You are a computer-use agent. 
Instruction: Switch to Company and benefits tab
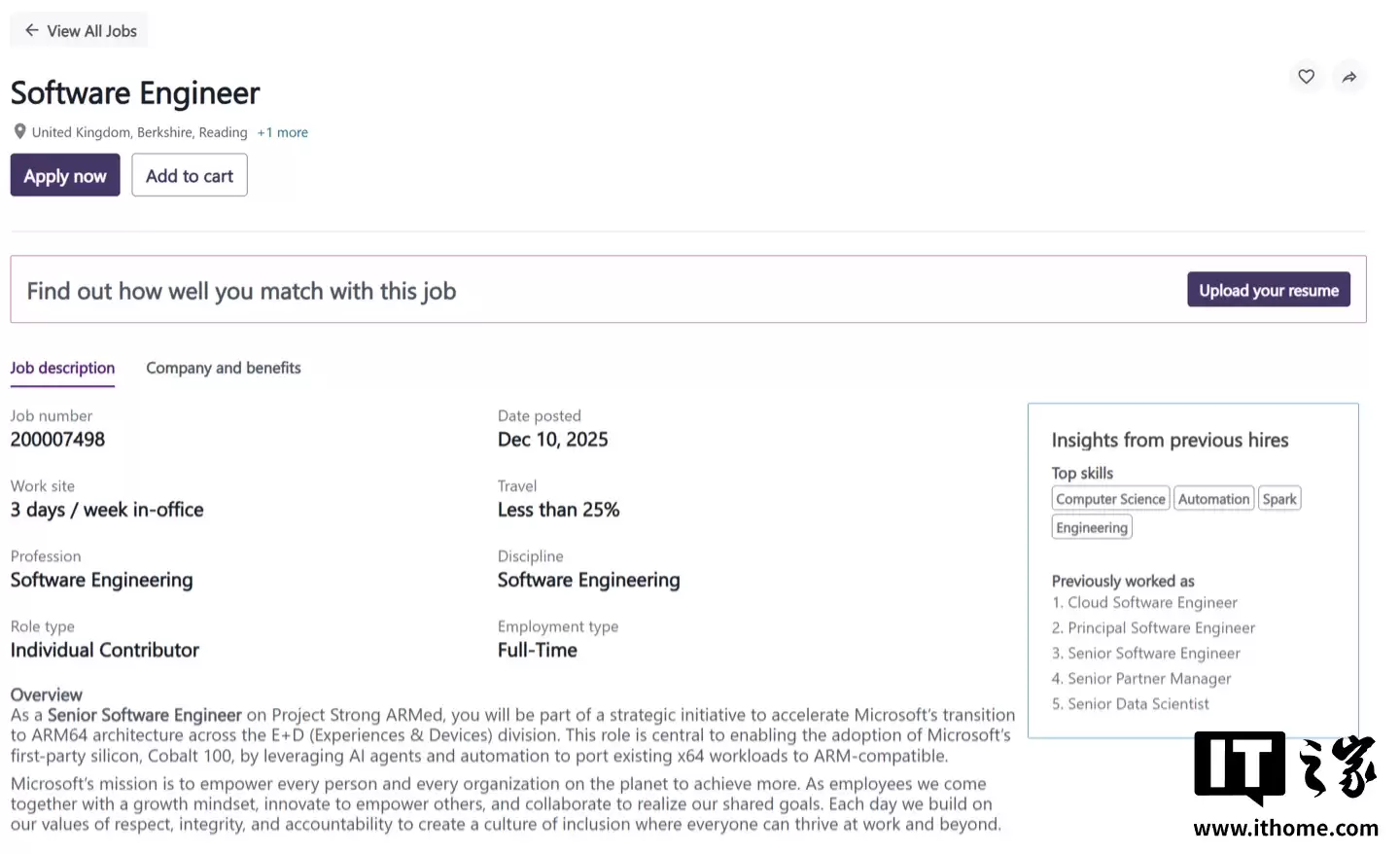coord(223,368)
